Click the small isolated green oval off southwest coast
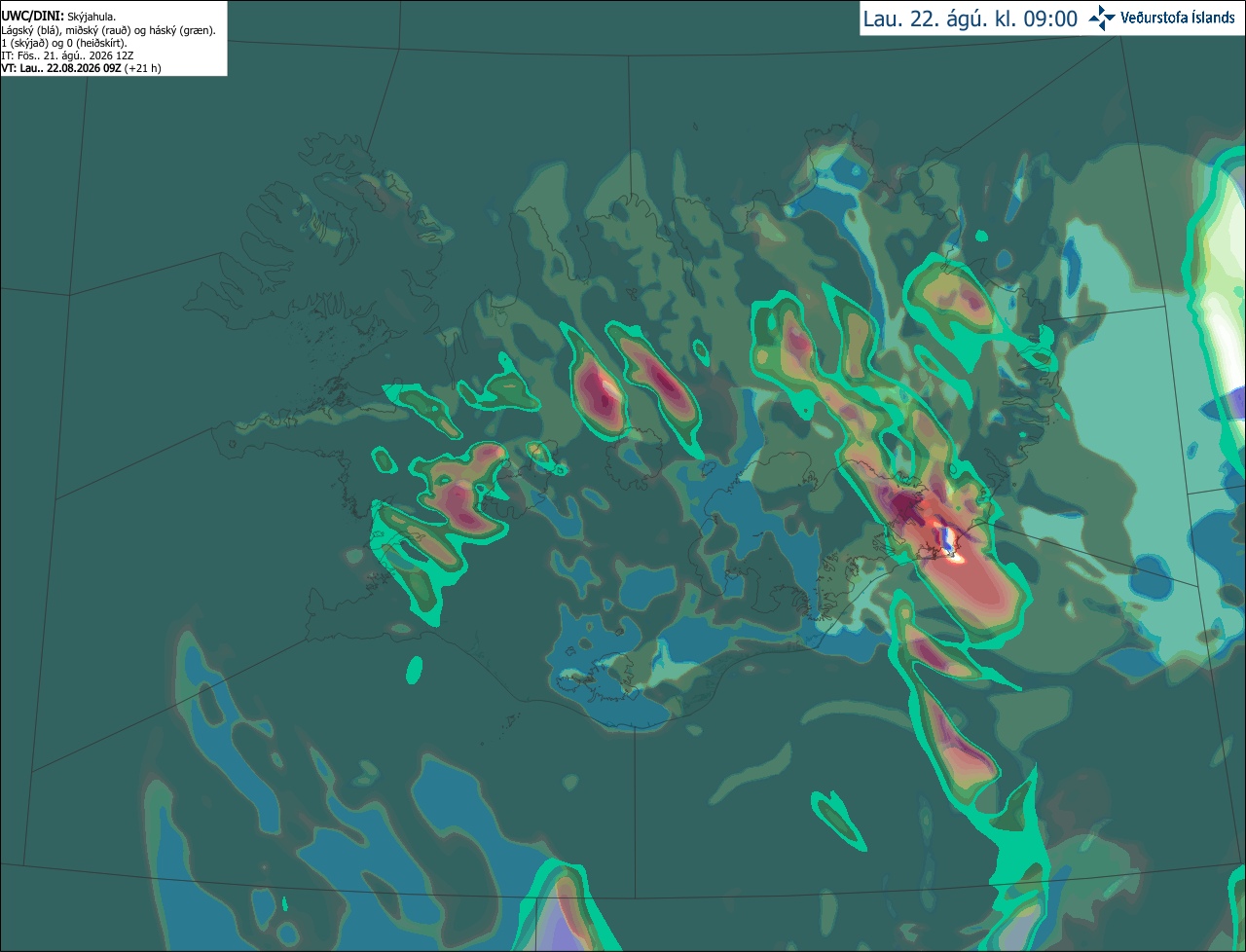1246x952 pixels. tap(415, 669)
